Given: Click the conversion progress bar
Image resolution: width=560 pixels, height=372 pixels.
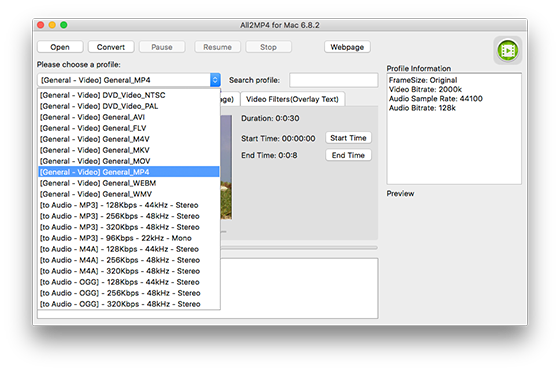Looking at the screenshot, I should 299,247.
